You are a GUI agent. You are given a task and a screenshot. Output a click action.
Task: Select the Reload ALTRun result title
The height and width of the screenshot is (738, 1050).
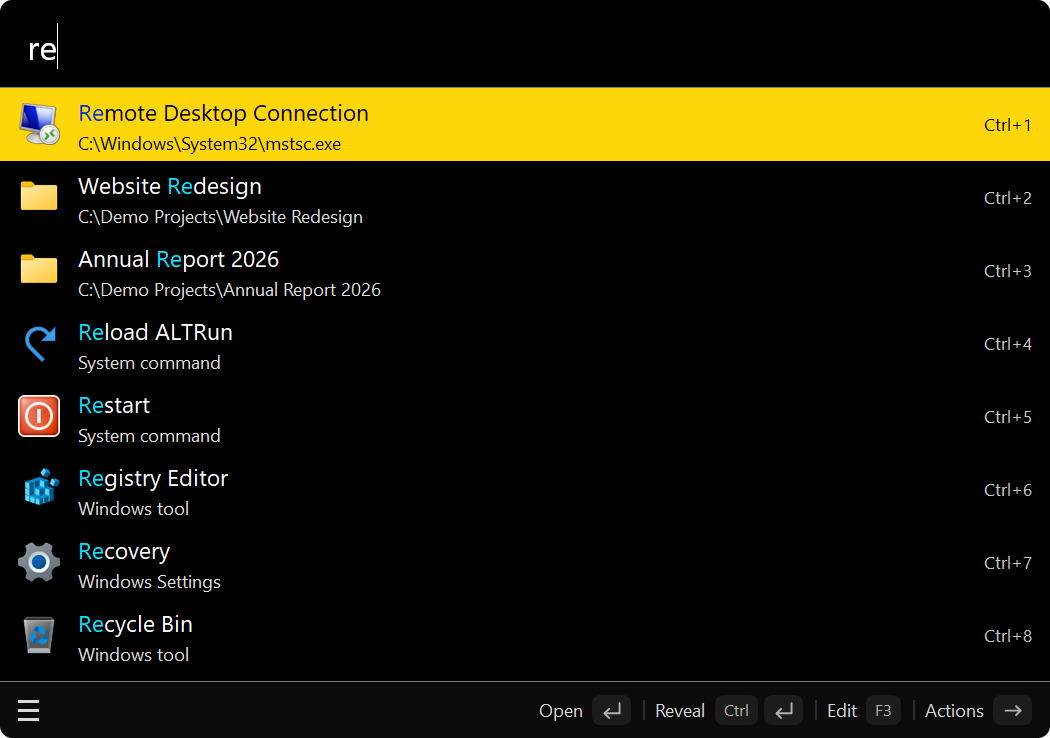tap(155, 332)
